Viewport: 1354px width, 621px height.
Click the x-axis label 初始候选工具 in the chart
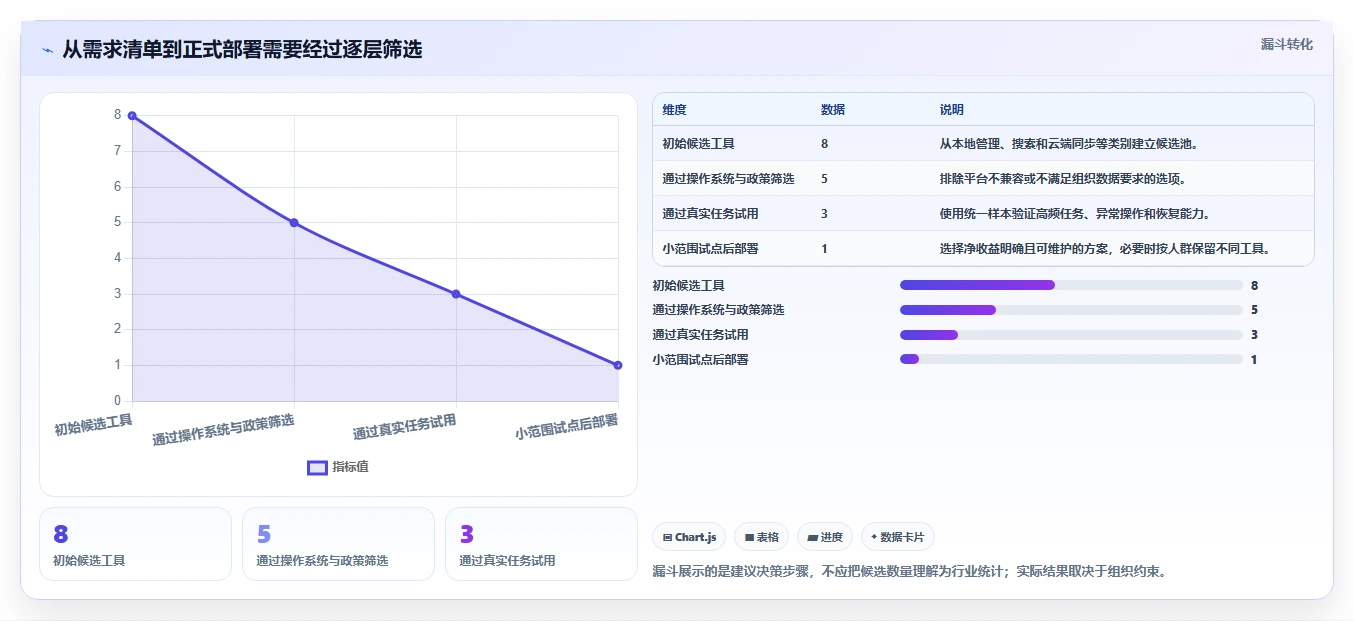[93, 425]
